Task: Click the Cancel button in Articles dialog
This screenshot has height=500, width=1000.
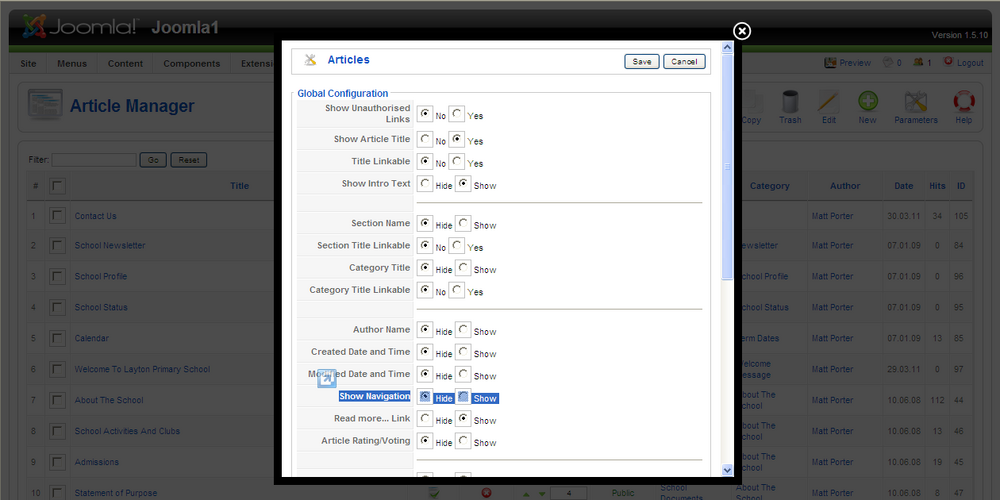Action: click(684, 62)
